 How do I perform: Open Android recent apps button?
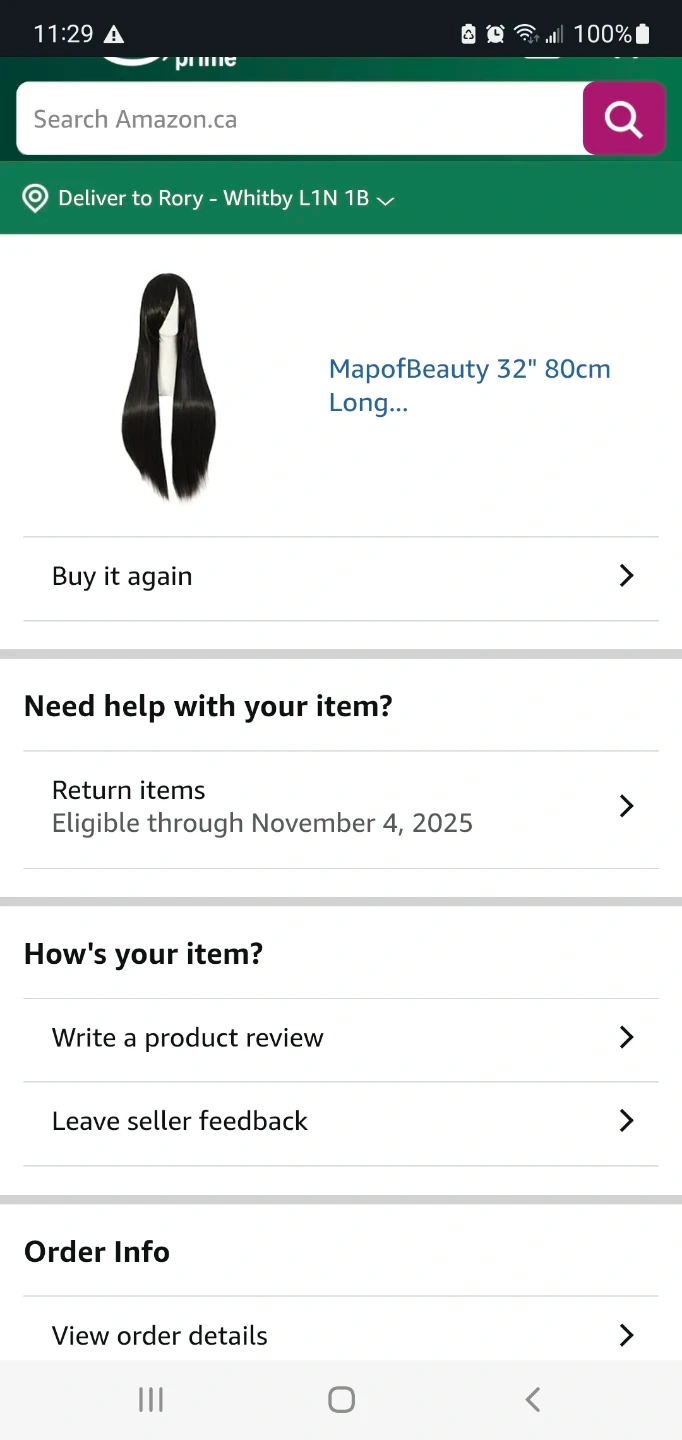tap(151, 1400)
